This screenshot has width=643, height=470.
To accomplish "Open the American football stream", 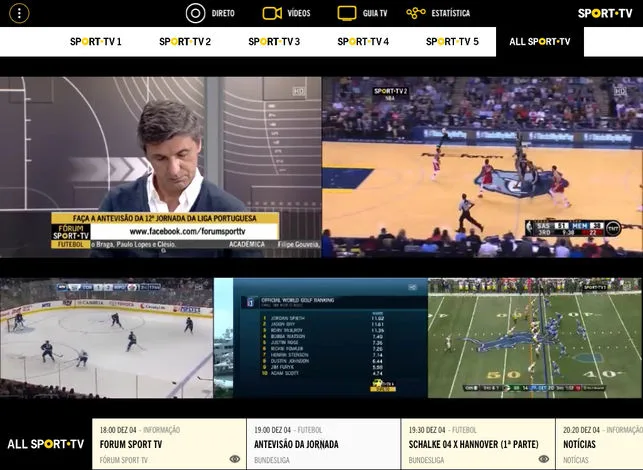I will click(x=535, y=338).
